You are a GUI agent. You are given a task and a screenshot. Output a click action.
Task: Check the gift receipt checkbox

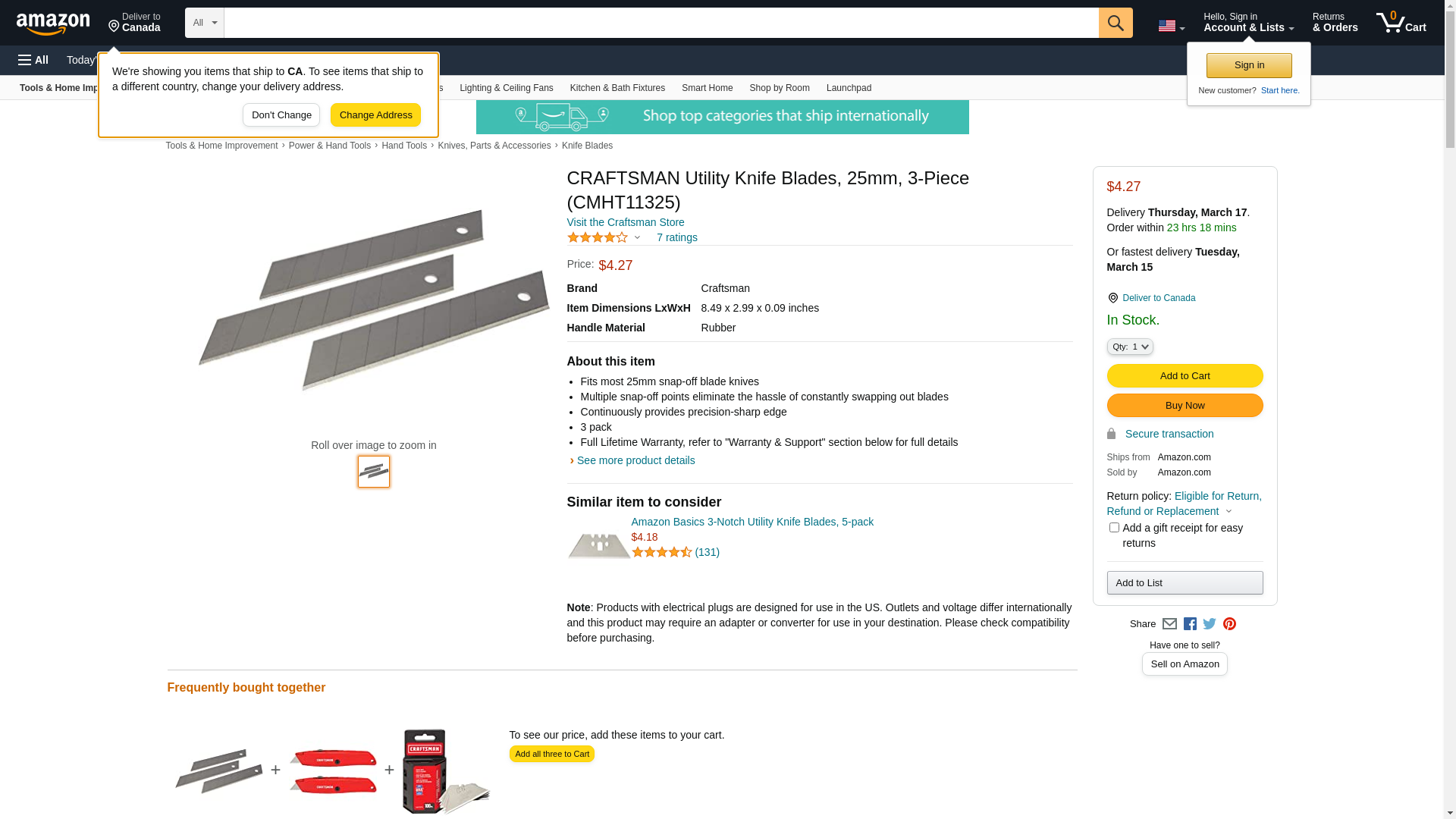pyautogui.click(x=1114, y=528)
